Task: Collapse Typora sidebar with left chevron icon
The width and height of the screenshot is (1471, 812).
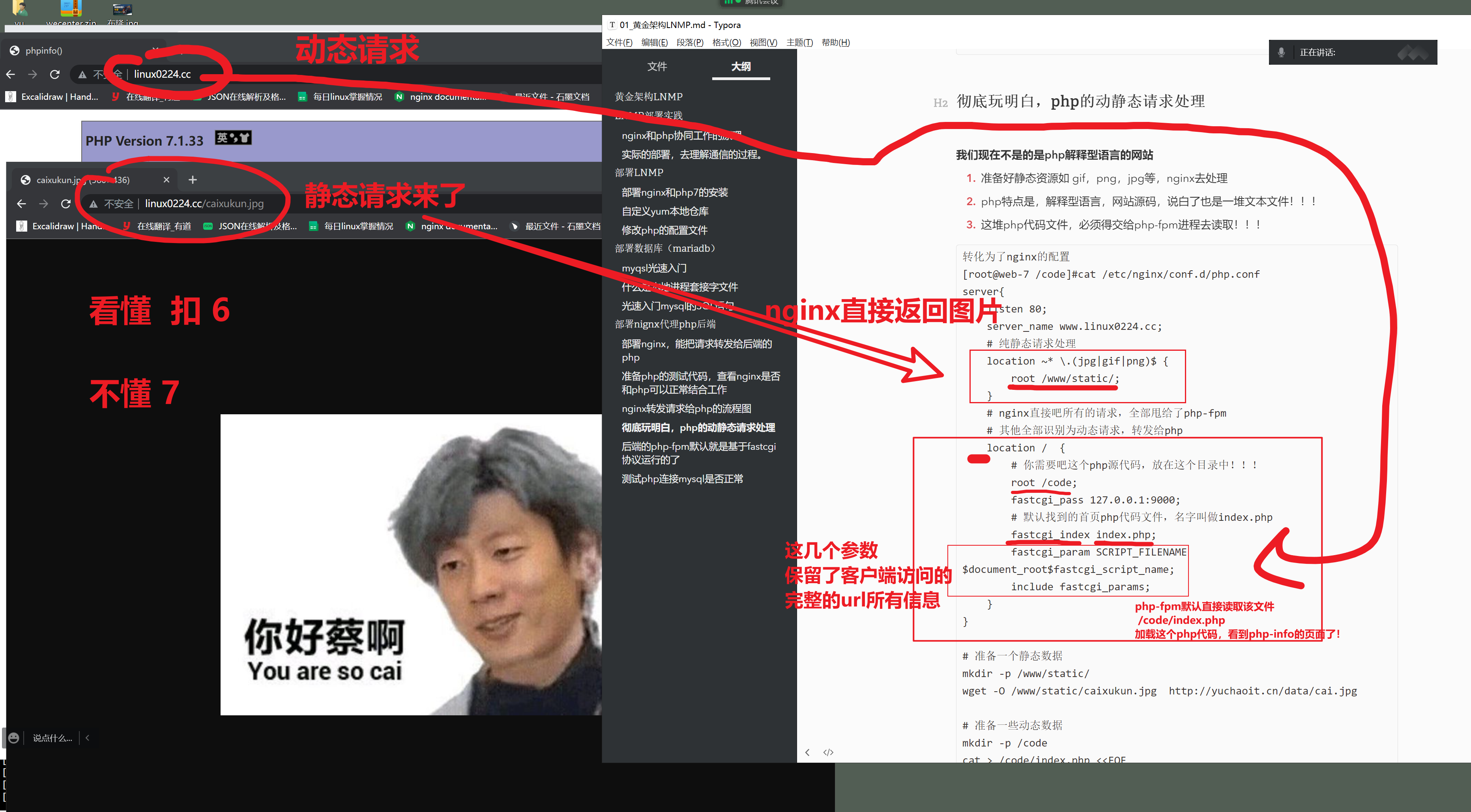Action: 807,752
